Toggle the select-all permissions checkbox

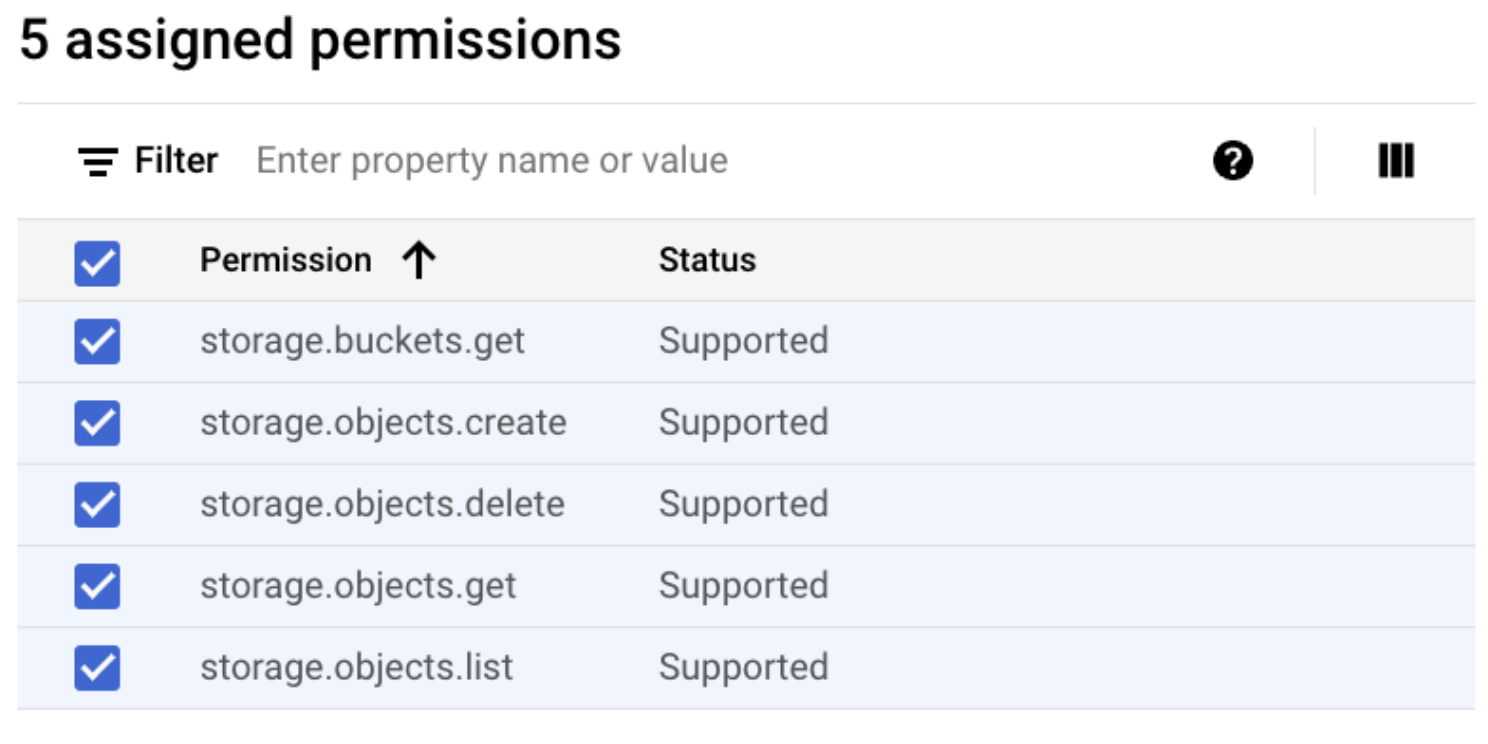[x=97, y=263]
